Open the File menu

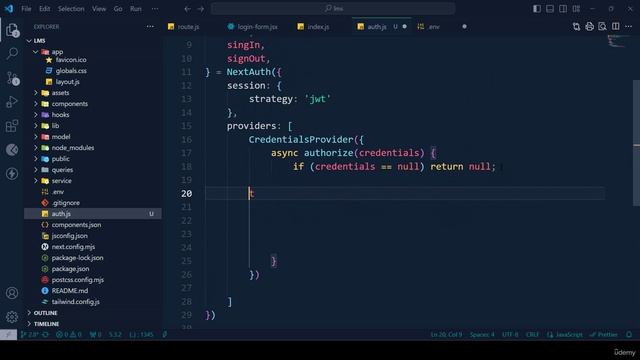(x=26, y=9)
